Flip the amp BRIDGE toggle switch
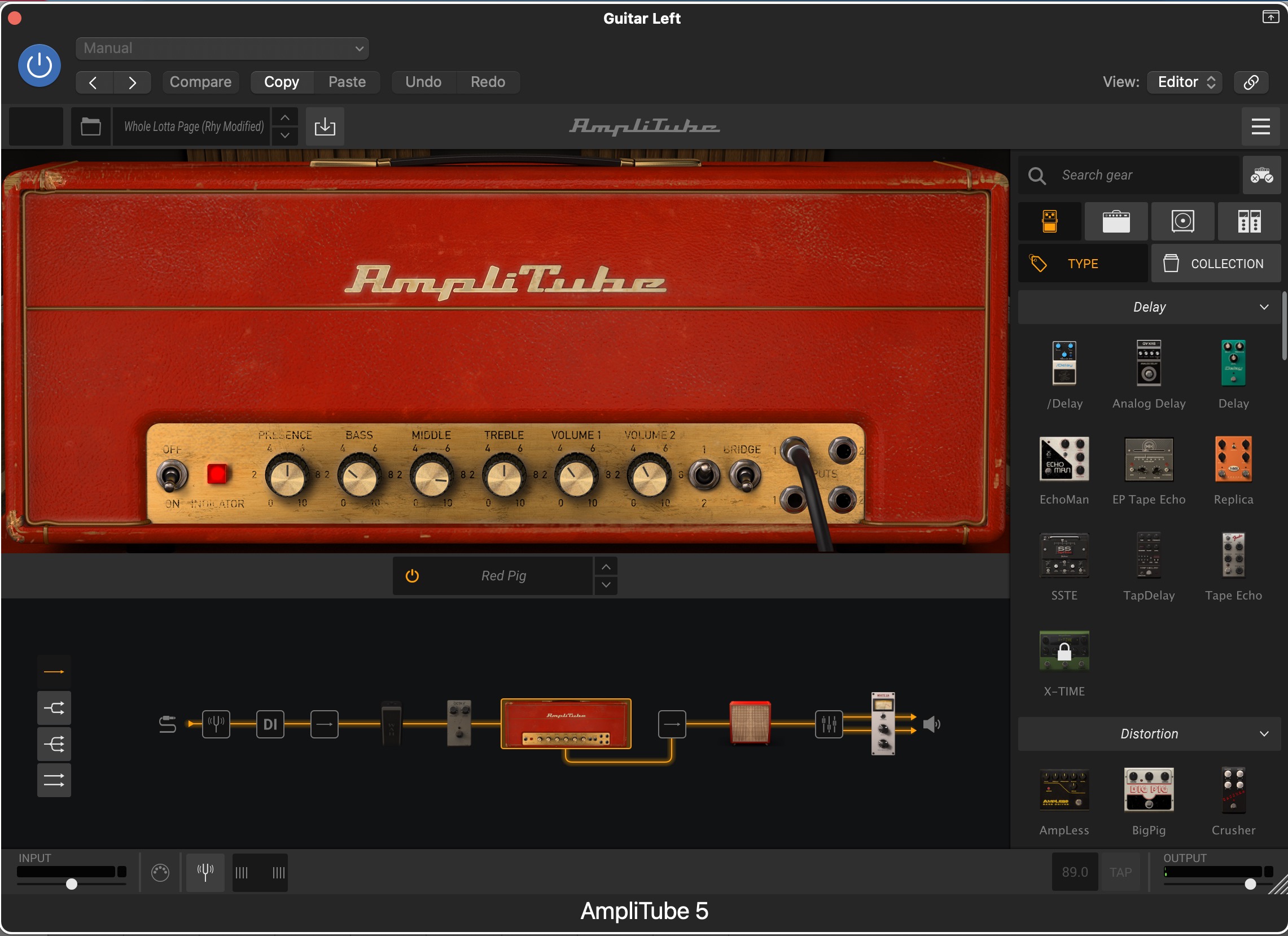Screen dimensions: 1288x936 [x=744, y=476]
